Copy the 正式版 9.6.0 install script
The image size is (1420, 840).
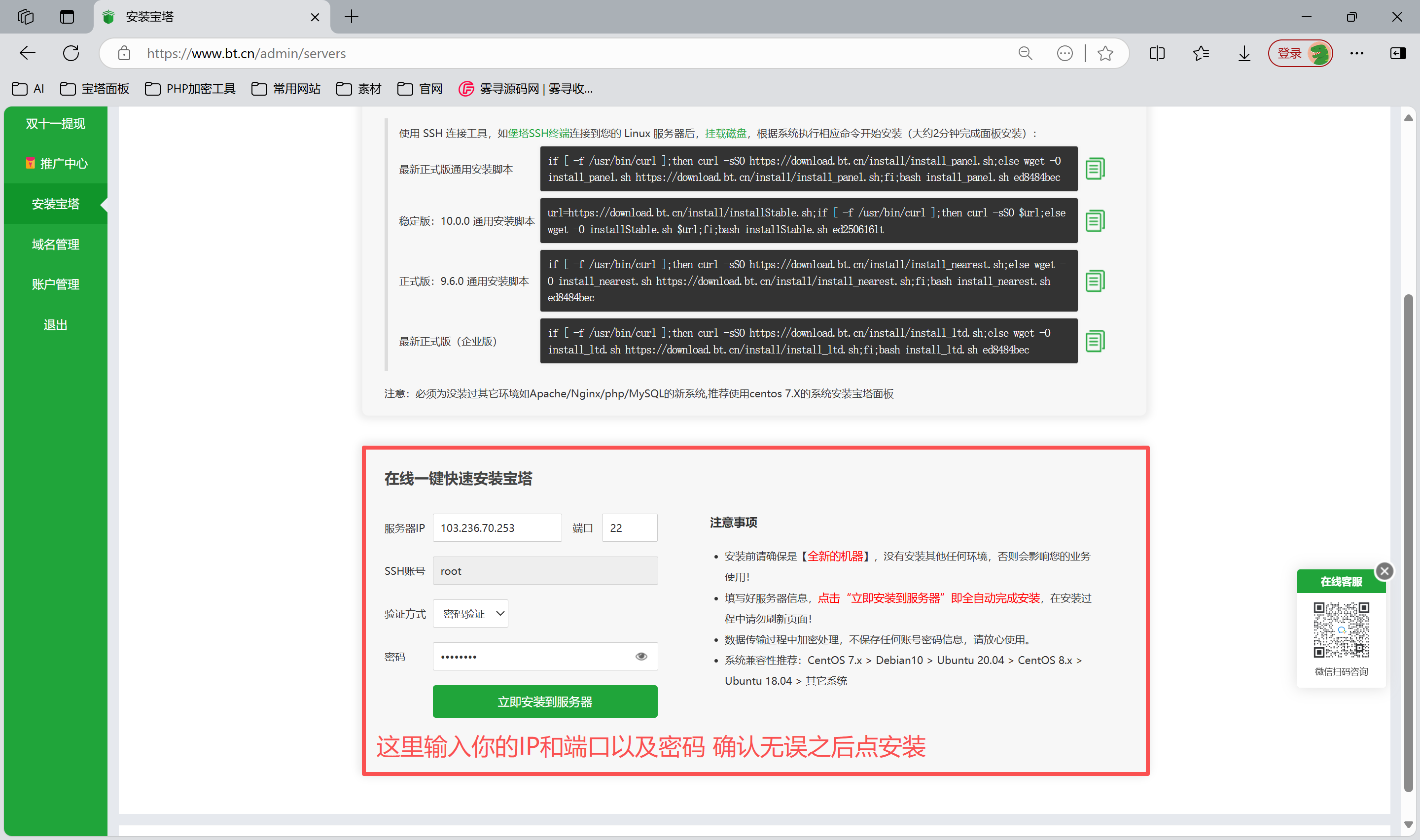click(1096, 280)
